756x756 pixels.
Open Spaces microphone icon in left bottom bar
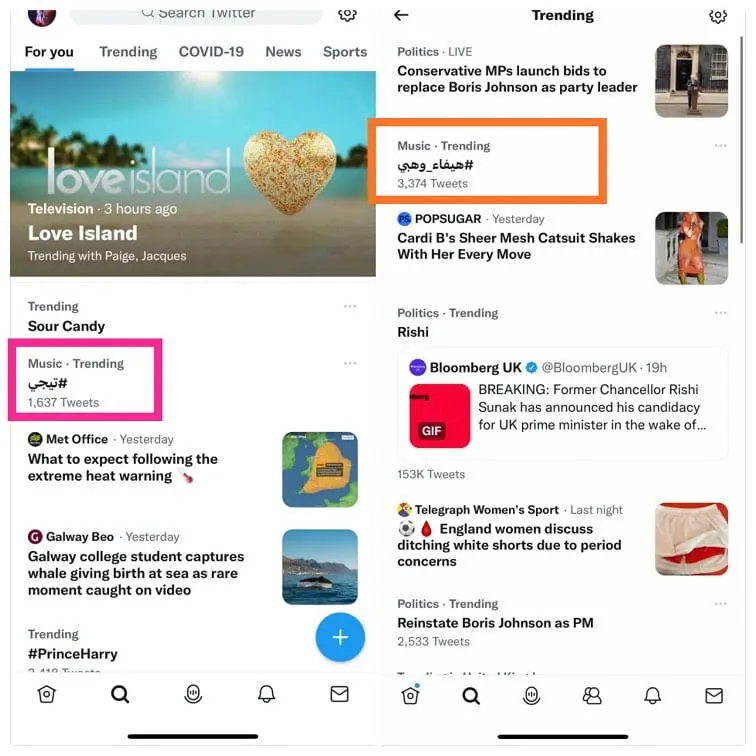(x=193, y=694)
